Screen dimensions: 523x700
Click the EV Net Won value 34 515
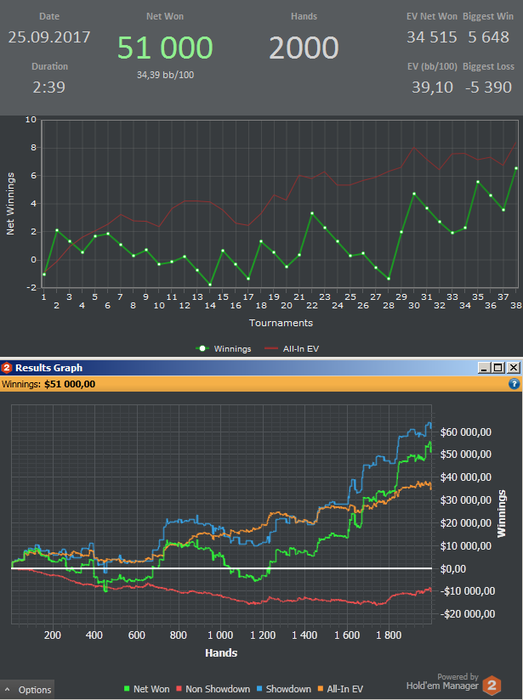tap(432, 37)
